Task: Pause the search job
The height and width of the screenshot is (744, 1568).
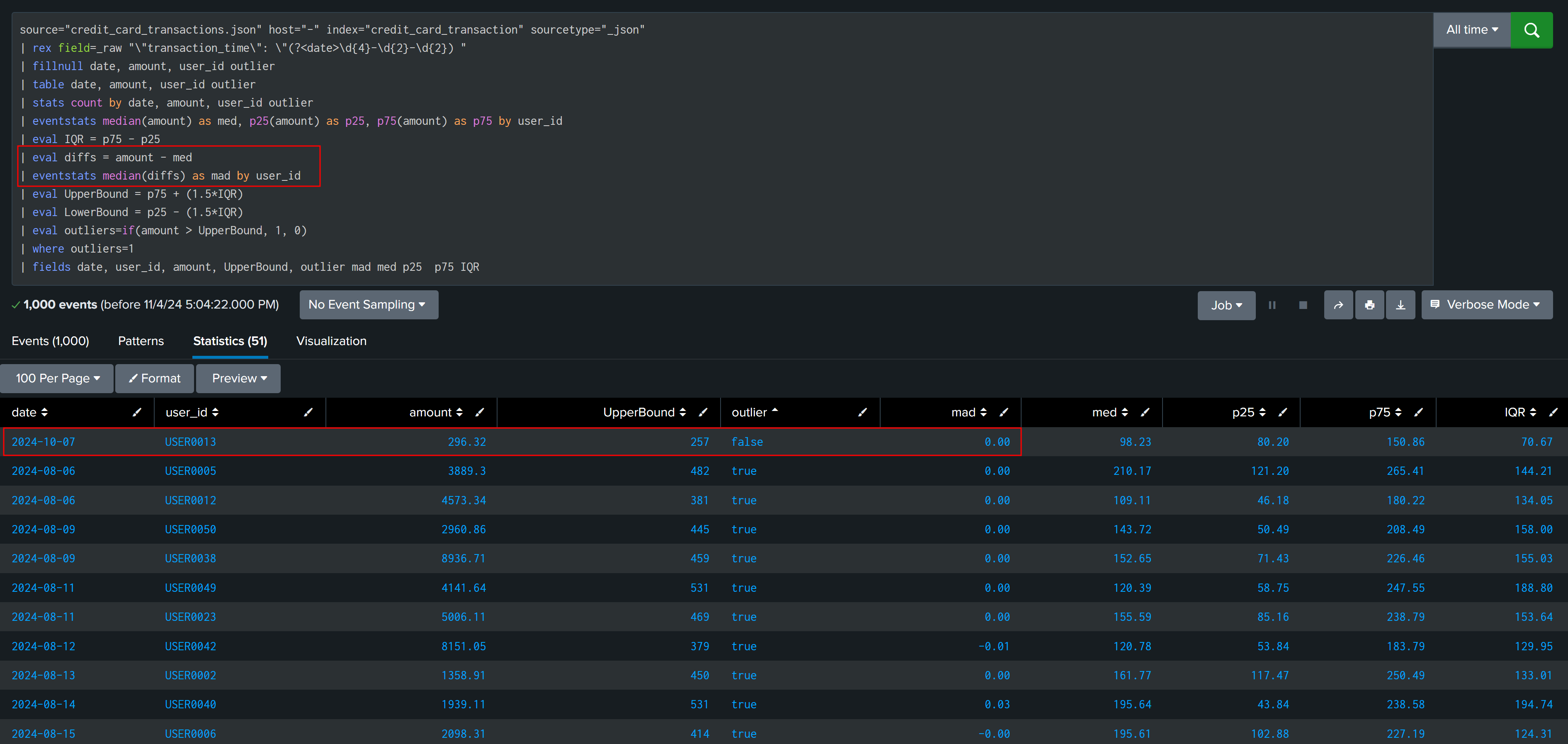Action: [1272, 305]
